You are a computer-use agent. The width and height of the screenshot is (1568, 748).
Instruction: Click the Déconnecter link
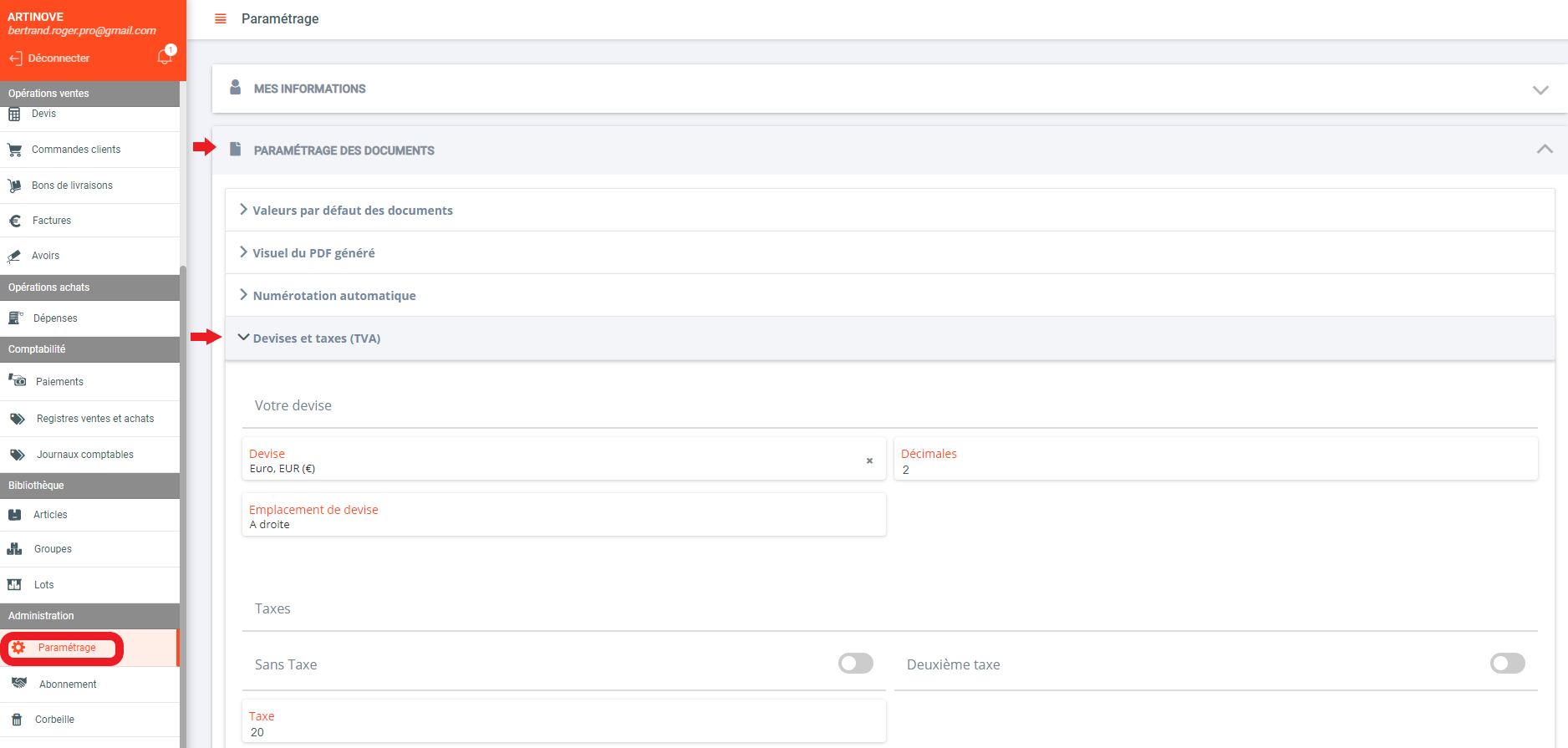59,59
